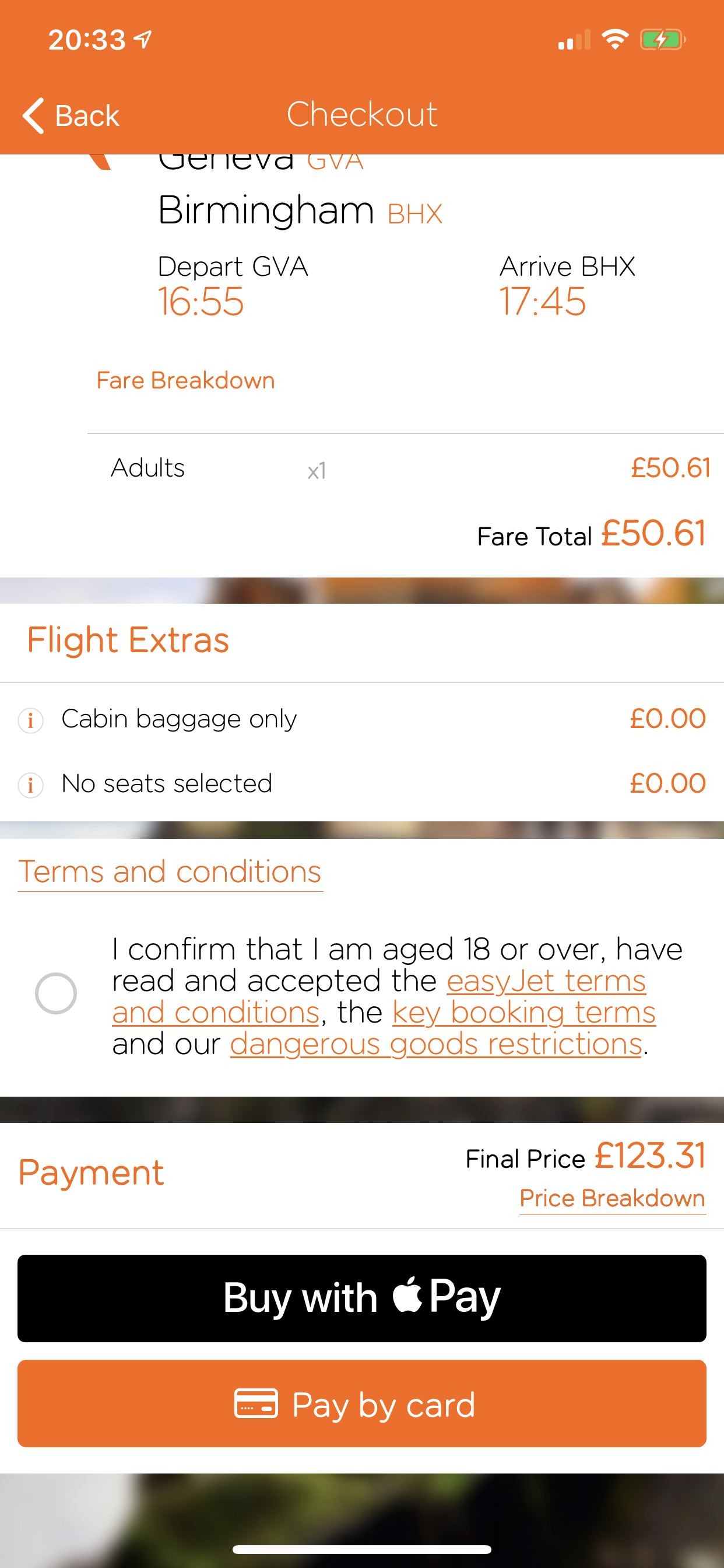Tap the credit card icon on Pay button
The image size is (724, 1568).
coord(256,1403)
